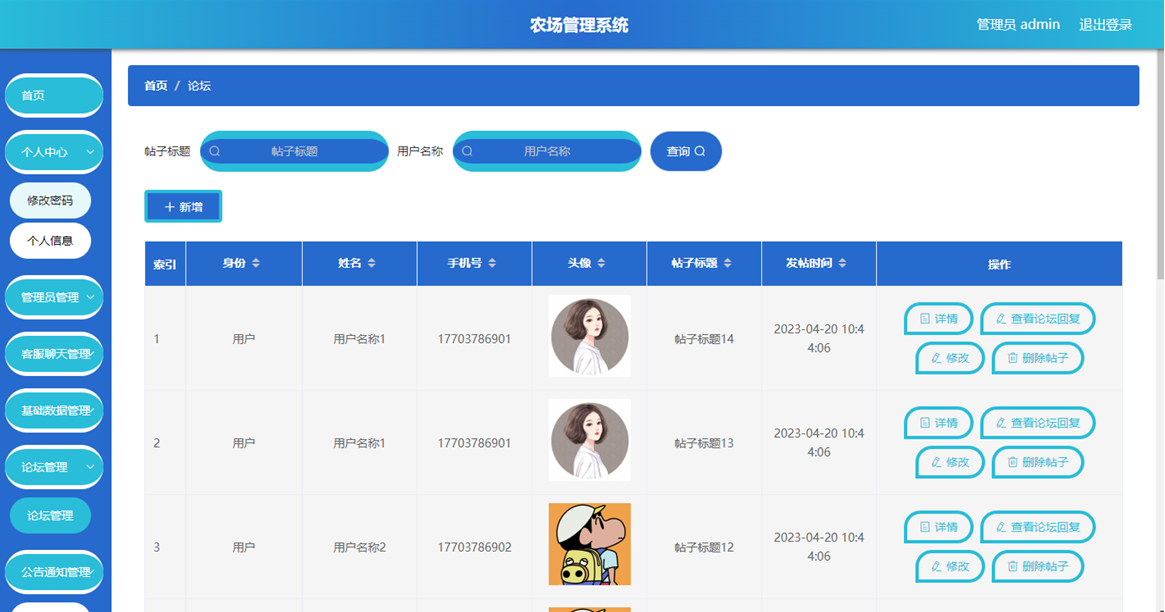The image size is (1165, 612).
Task: Sort table by 头像 column arrows
Action: [601, 263]
